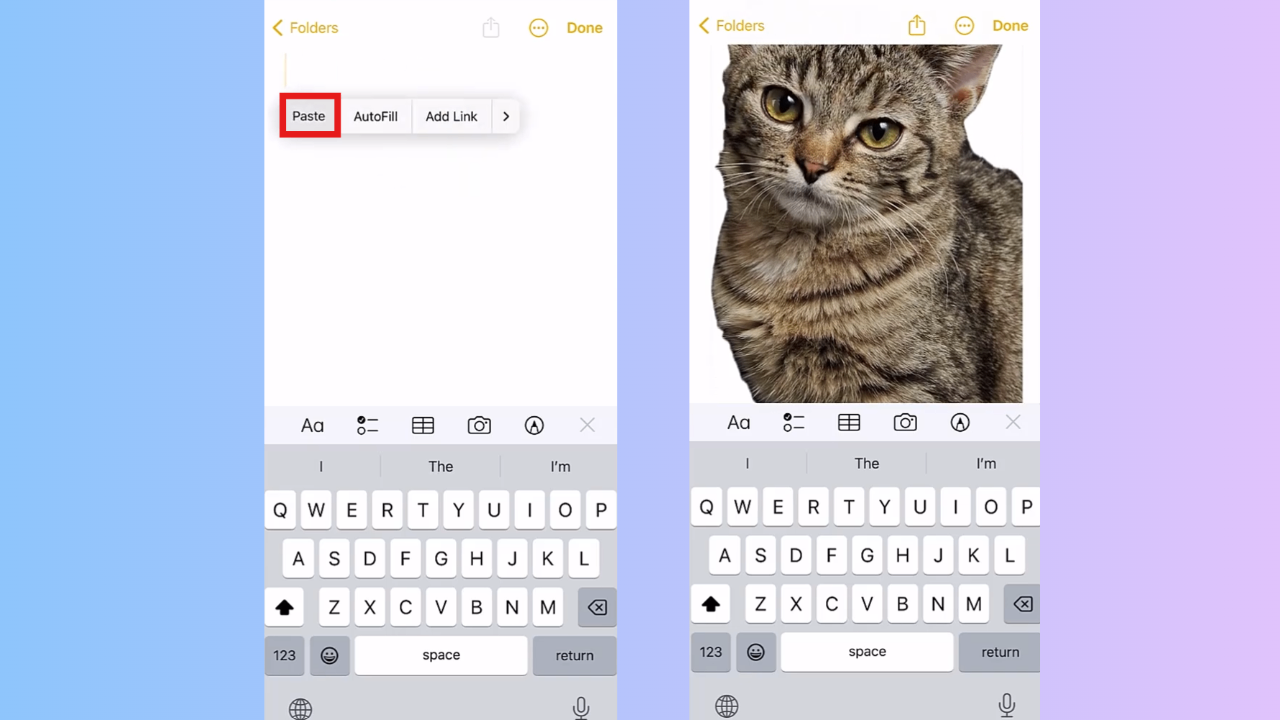Switch keyboards using the globe icon

300,708
